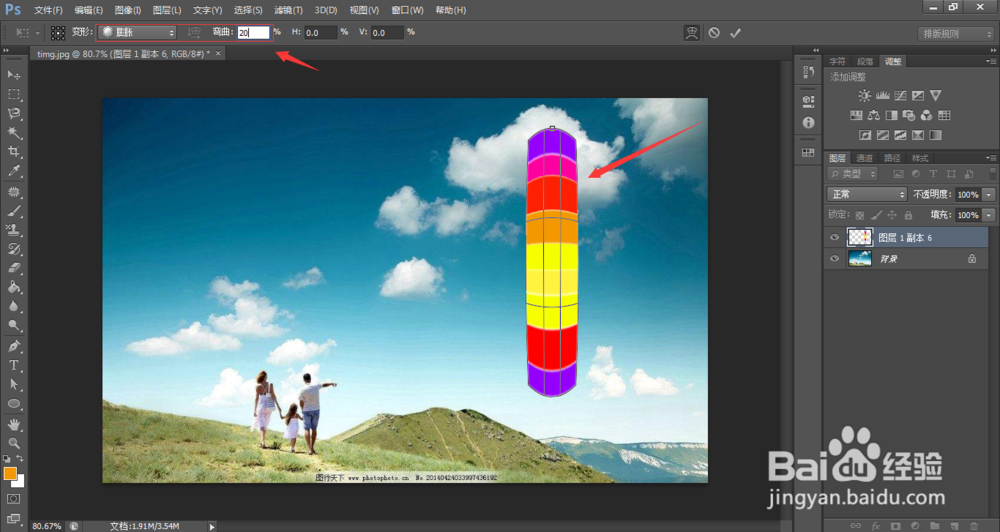Select the Crop tool
This screenshot has height=532, width=1000.
pos(13,152)
